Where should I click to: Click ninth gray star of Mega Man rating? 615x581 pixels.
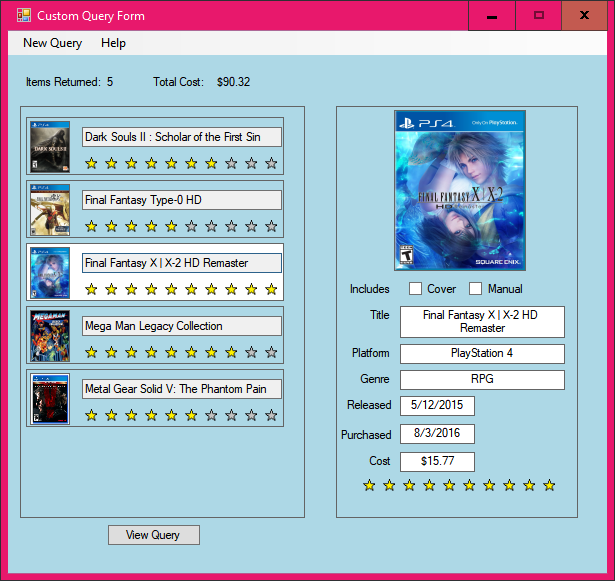[x=251, y=352]
